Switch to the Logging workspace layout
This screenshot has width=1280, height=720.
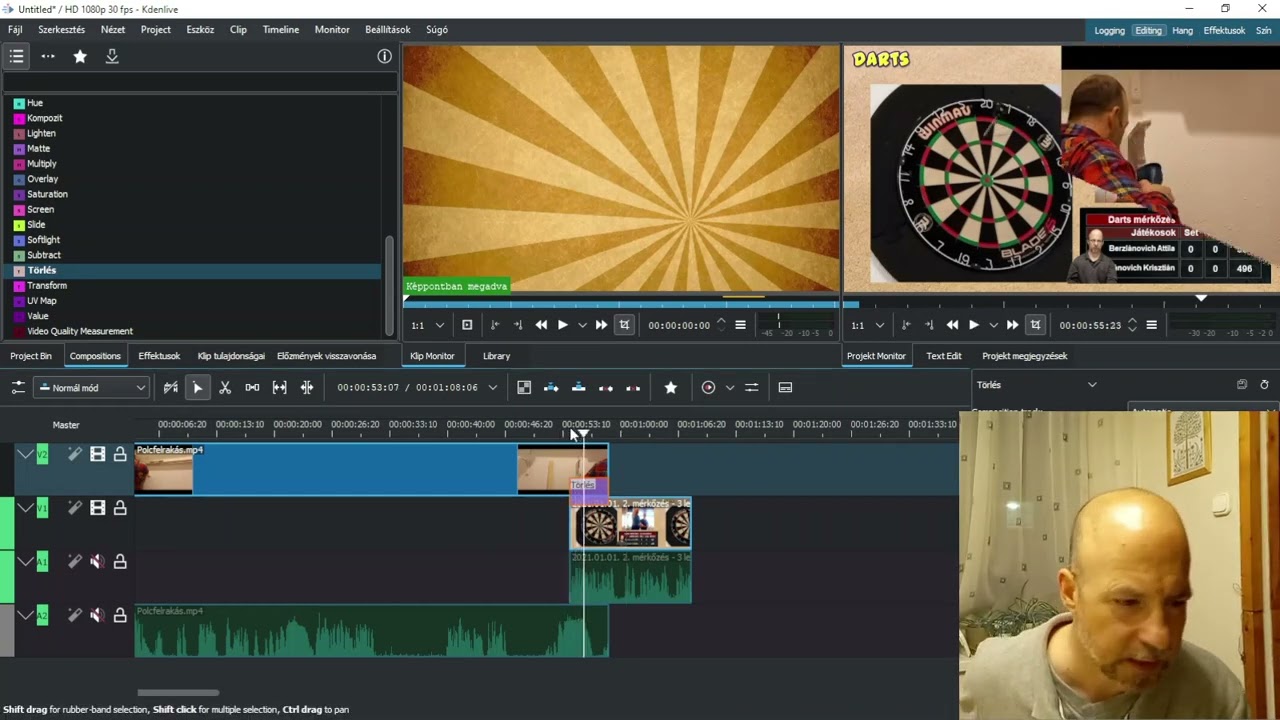point(1109,31)
